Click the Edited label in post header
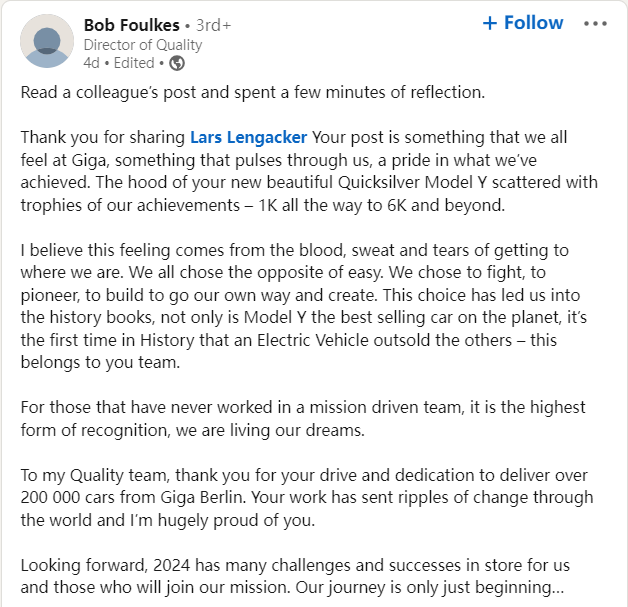The image size is (628, 607). click(133, 63)
